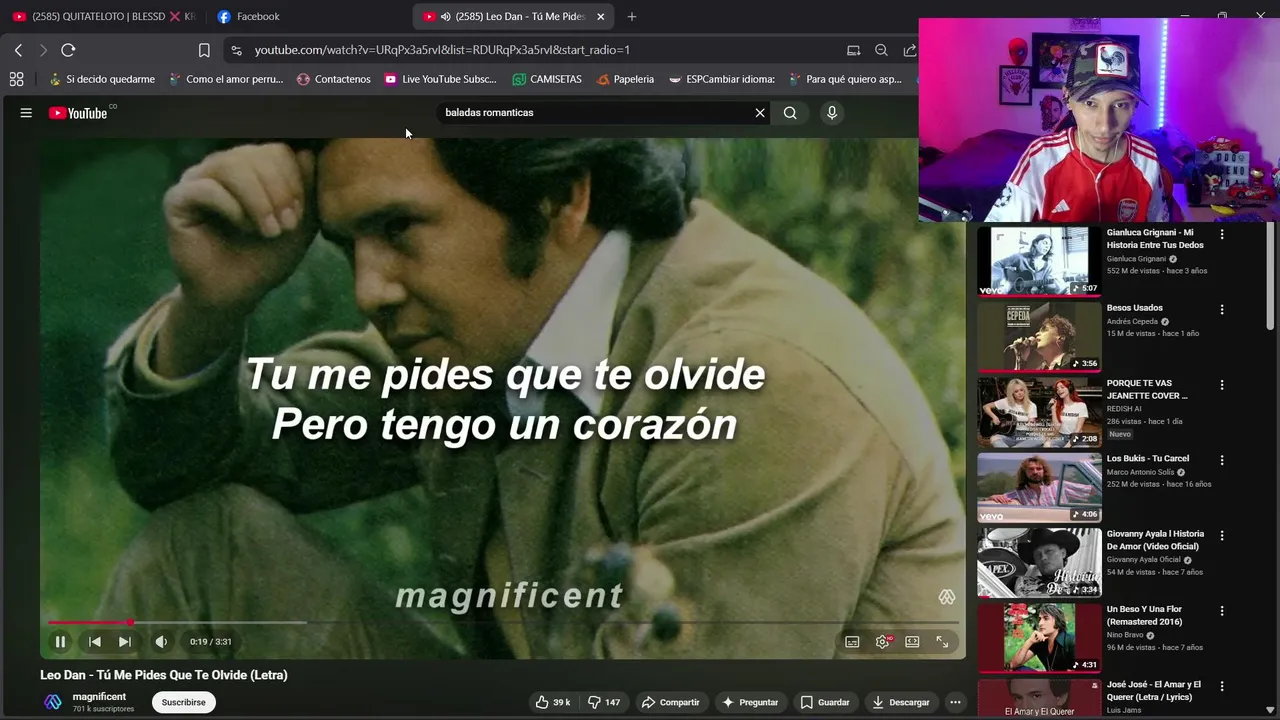Clear the search box with X
The image size is (1280, 720).
(760, 113)
